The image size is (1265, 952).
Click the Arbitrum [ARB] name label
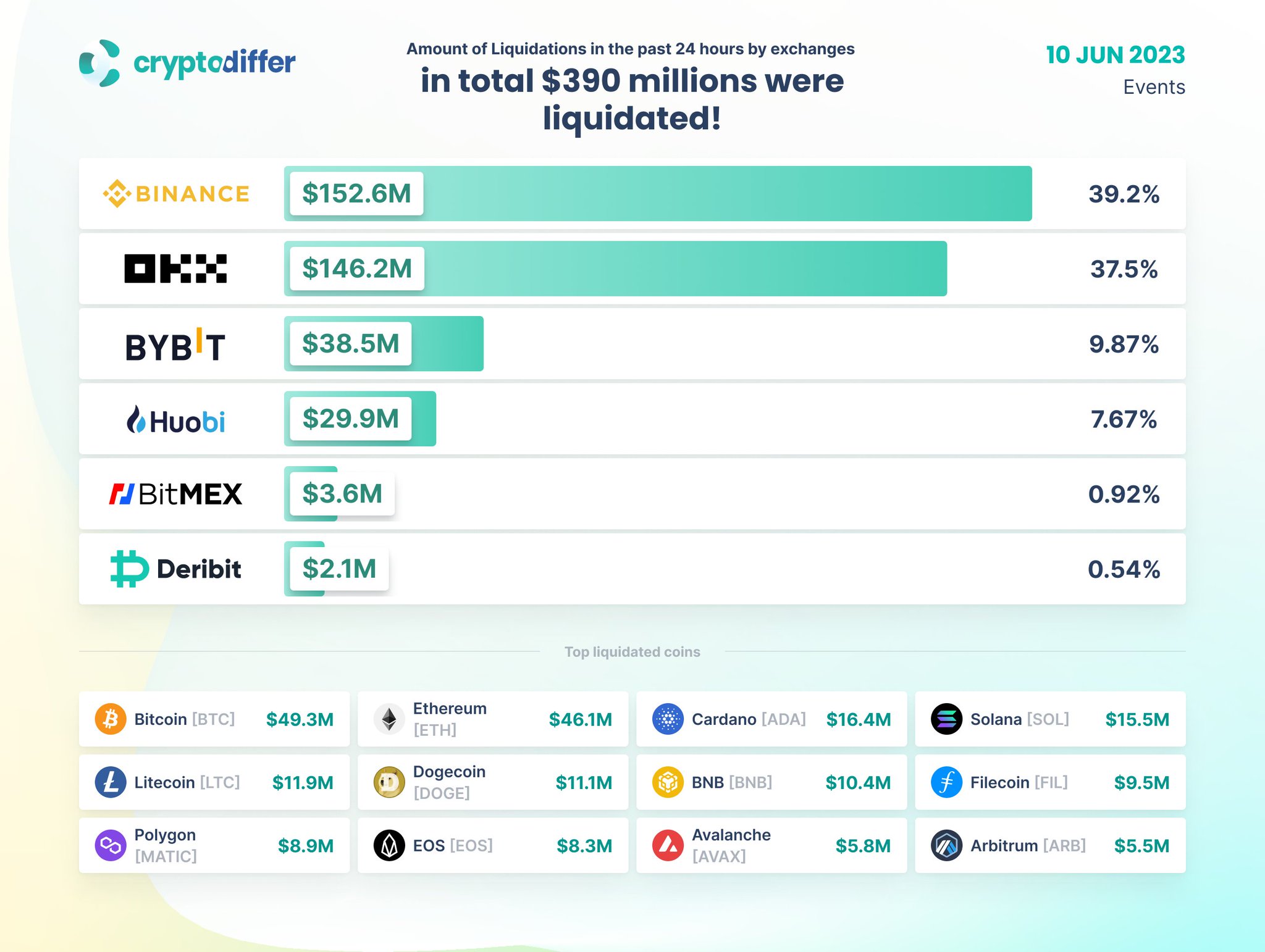(1028, 846)
